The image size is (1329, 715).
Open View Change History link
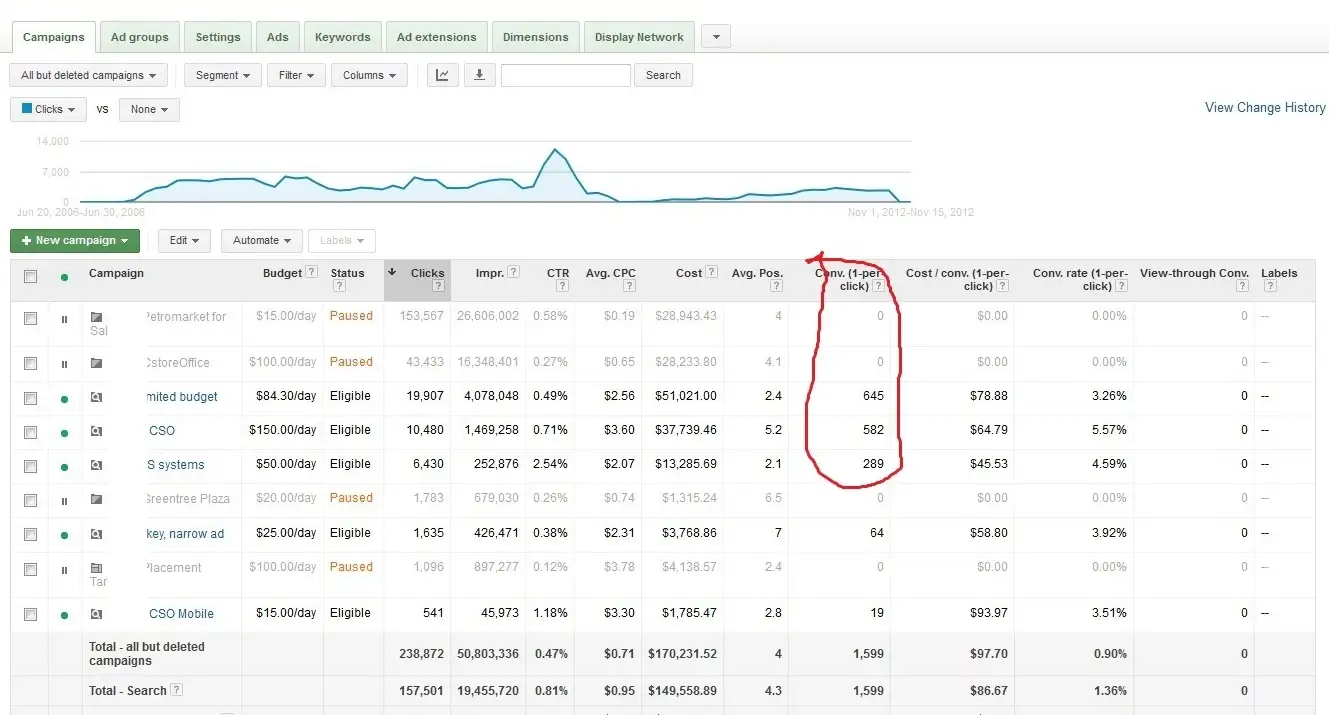tap(1265, 107)
